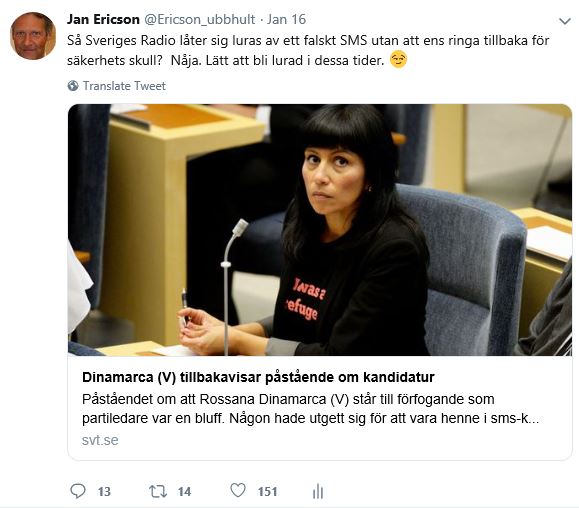
Task: Click the smiling emoji in tweet text
Action: [x=398, y=59]
